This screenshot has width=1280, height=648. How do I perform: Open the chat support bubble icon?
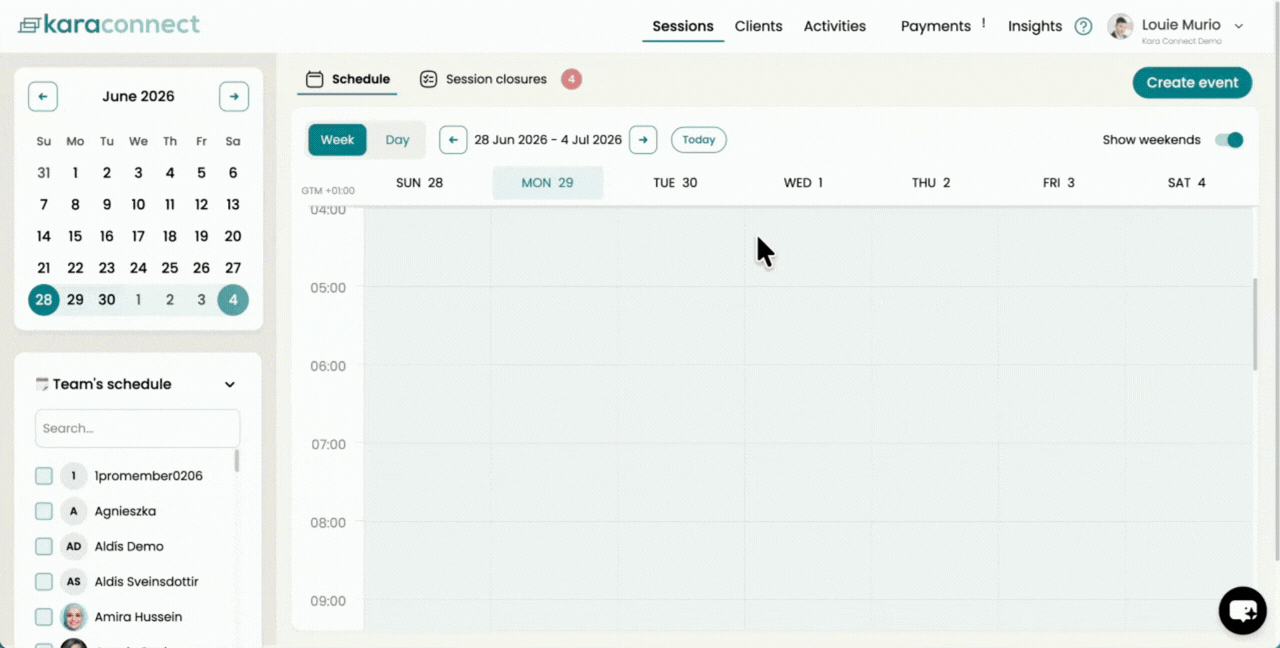coord(1242,610)
